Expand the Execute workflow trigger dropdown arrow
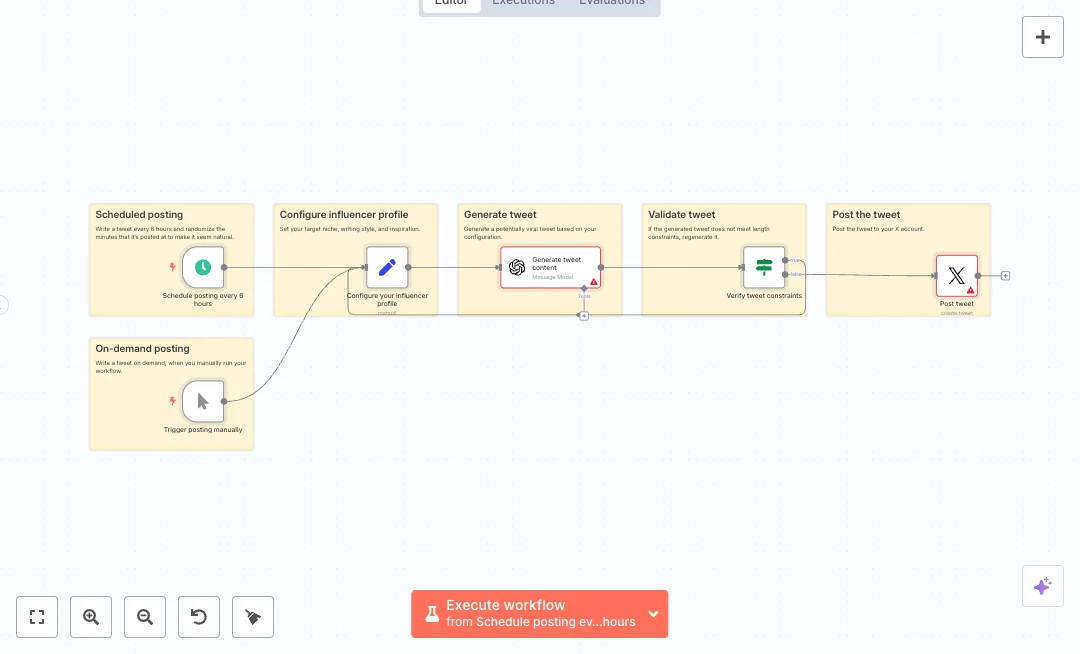The height and width of the screenshot is (654, 1080). pyautogui.click(x=653, y=614)
